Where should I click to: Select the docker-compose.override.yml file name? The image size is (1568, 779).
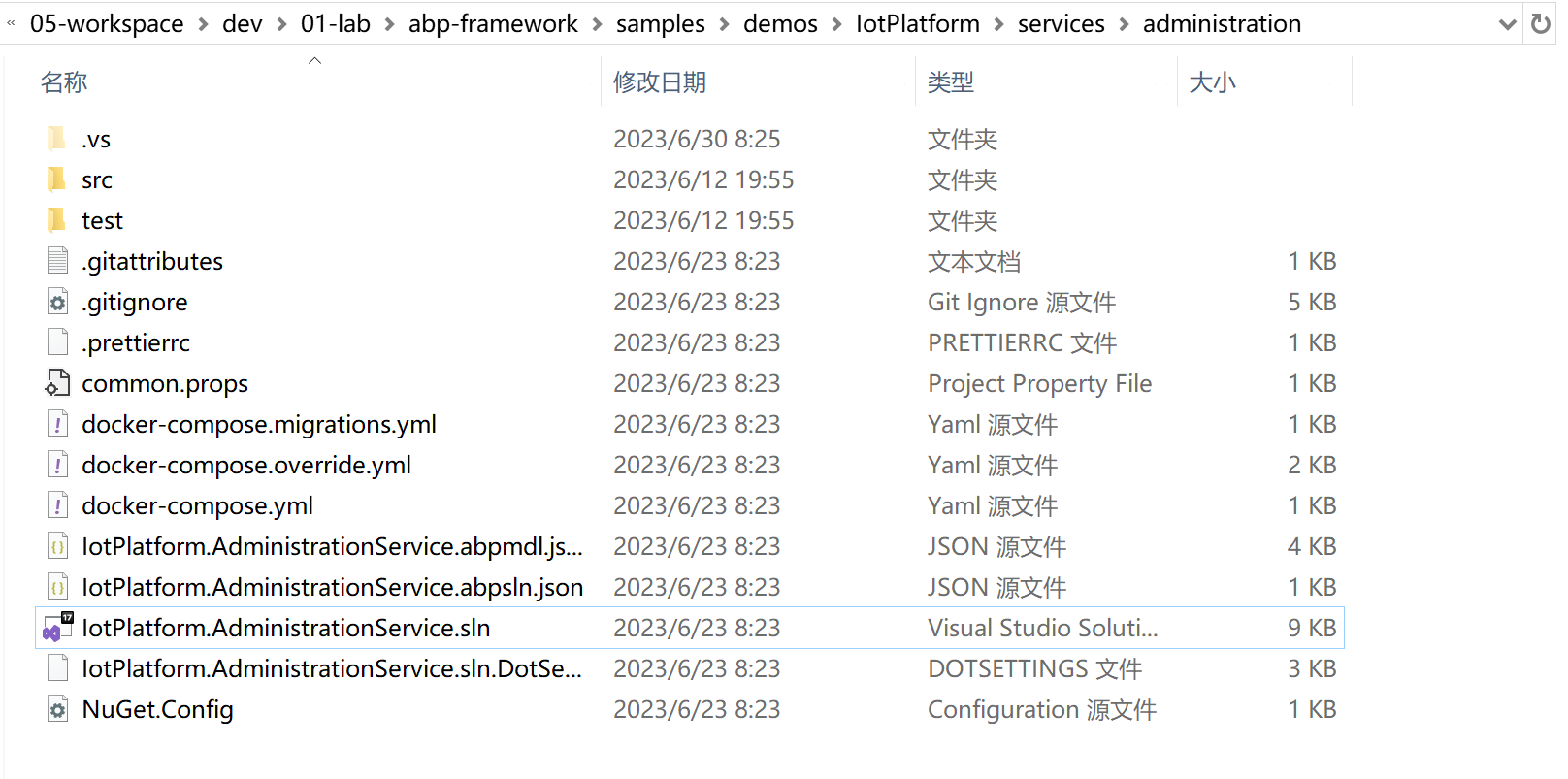tap(246, 466)
